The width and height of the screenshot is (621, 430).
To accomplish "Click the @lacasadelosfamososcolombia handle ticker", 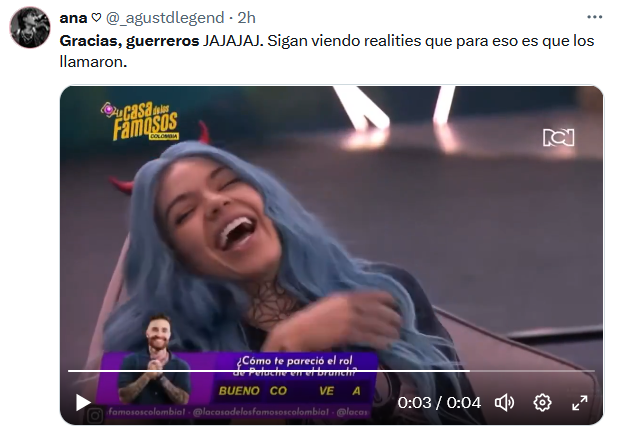I will (260, 412).
